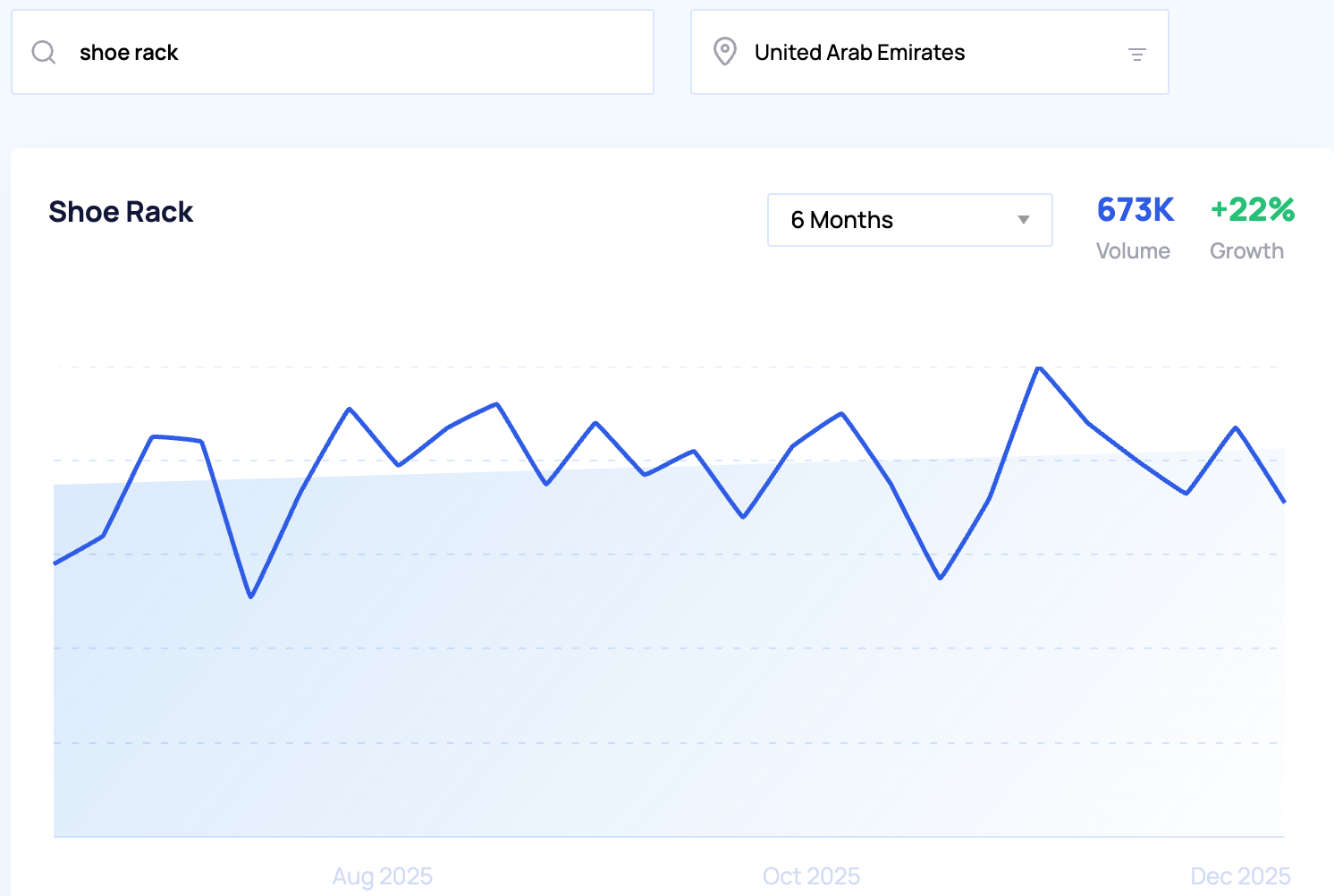
Task: Click the location pin icon
Action: tap(724, 52)
